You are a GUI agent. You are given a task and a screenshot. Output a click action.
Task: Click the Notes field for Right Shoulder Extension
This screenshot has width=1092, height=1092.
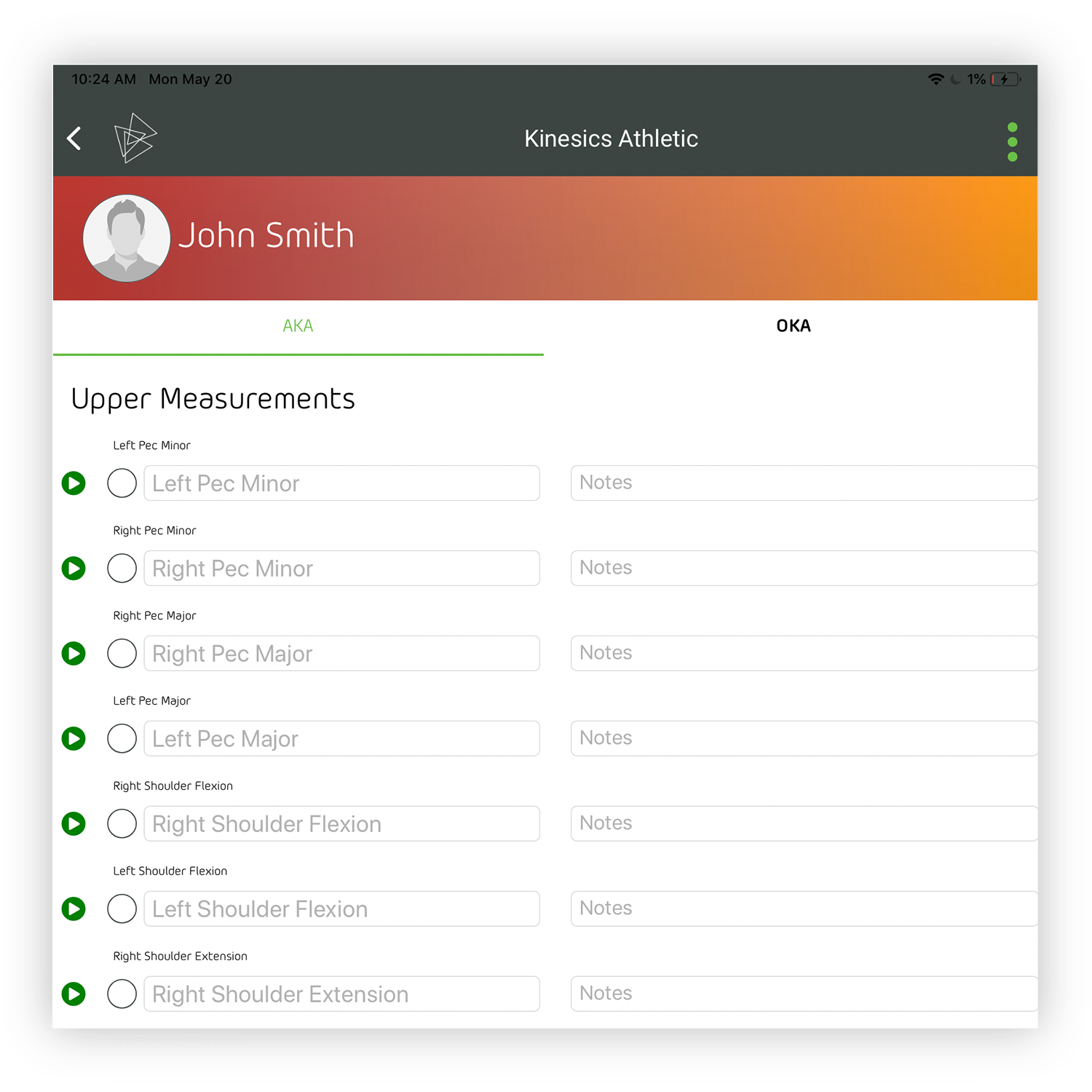[x=804, y=994]
